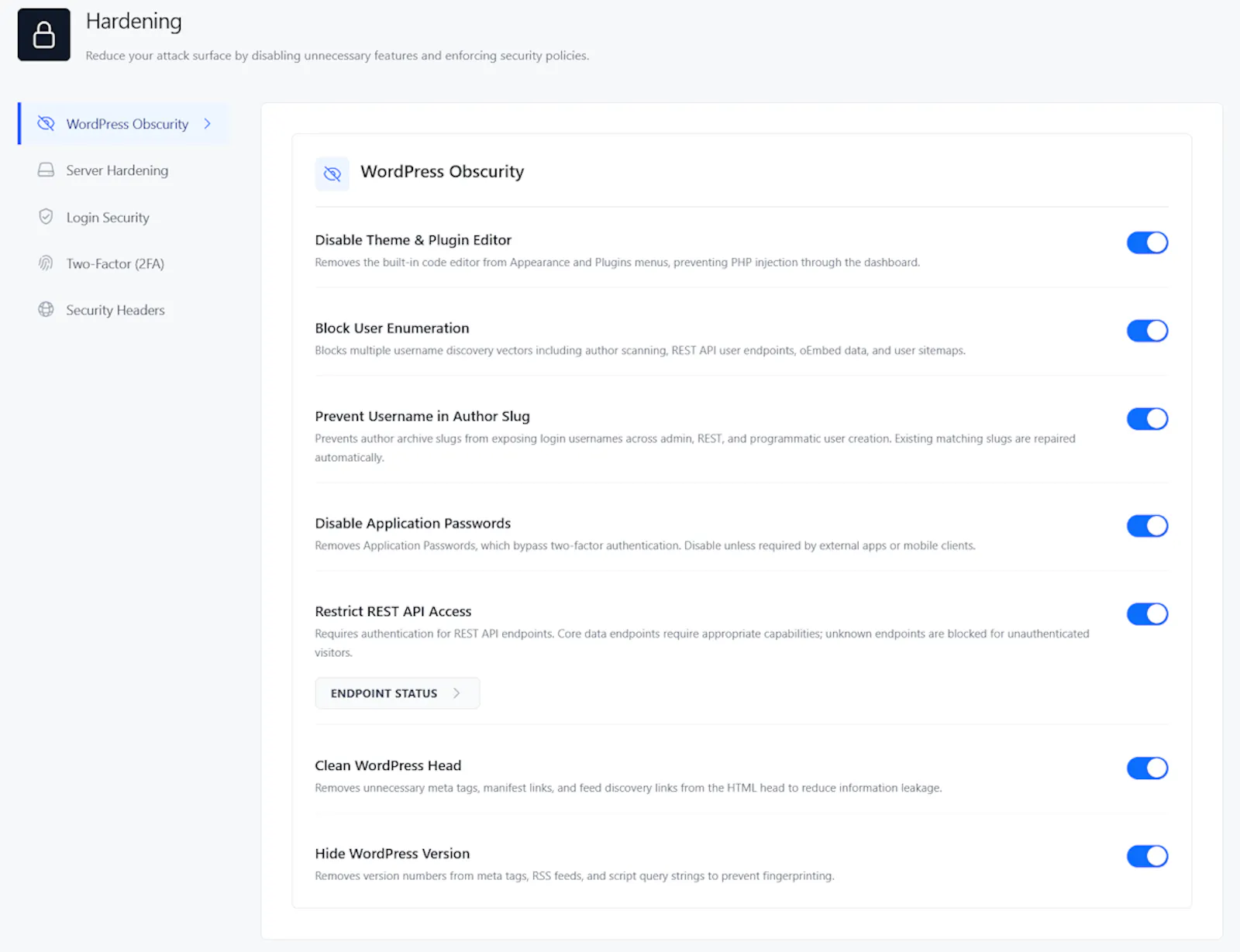Turn off Block User Enumeration switch

1147,331
